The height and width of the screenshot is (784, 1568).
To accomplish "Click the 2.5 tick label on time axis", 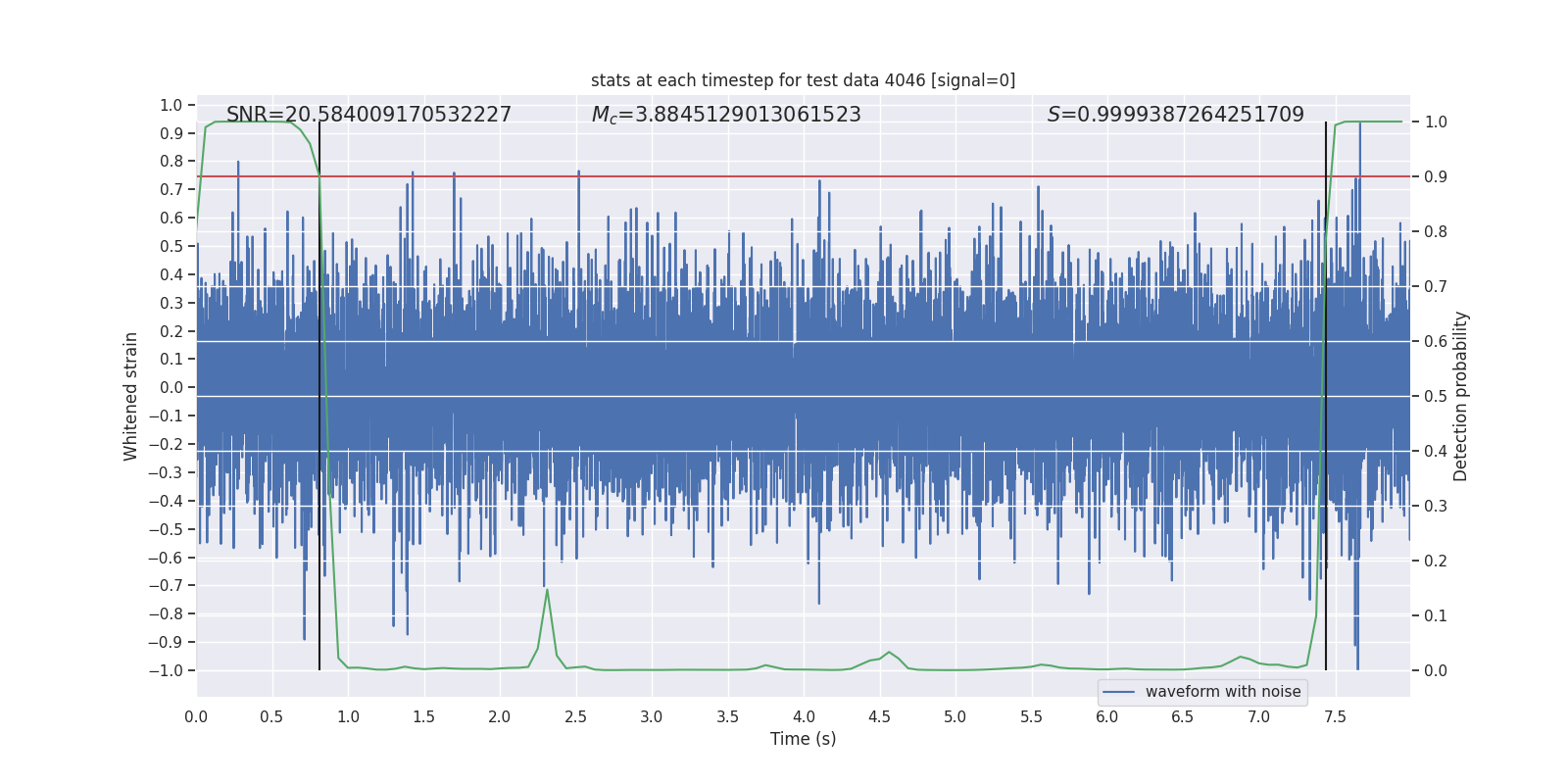I will point(575,716).
